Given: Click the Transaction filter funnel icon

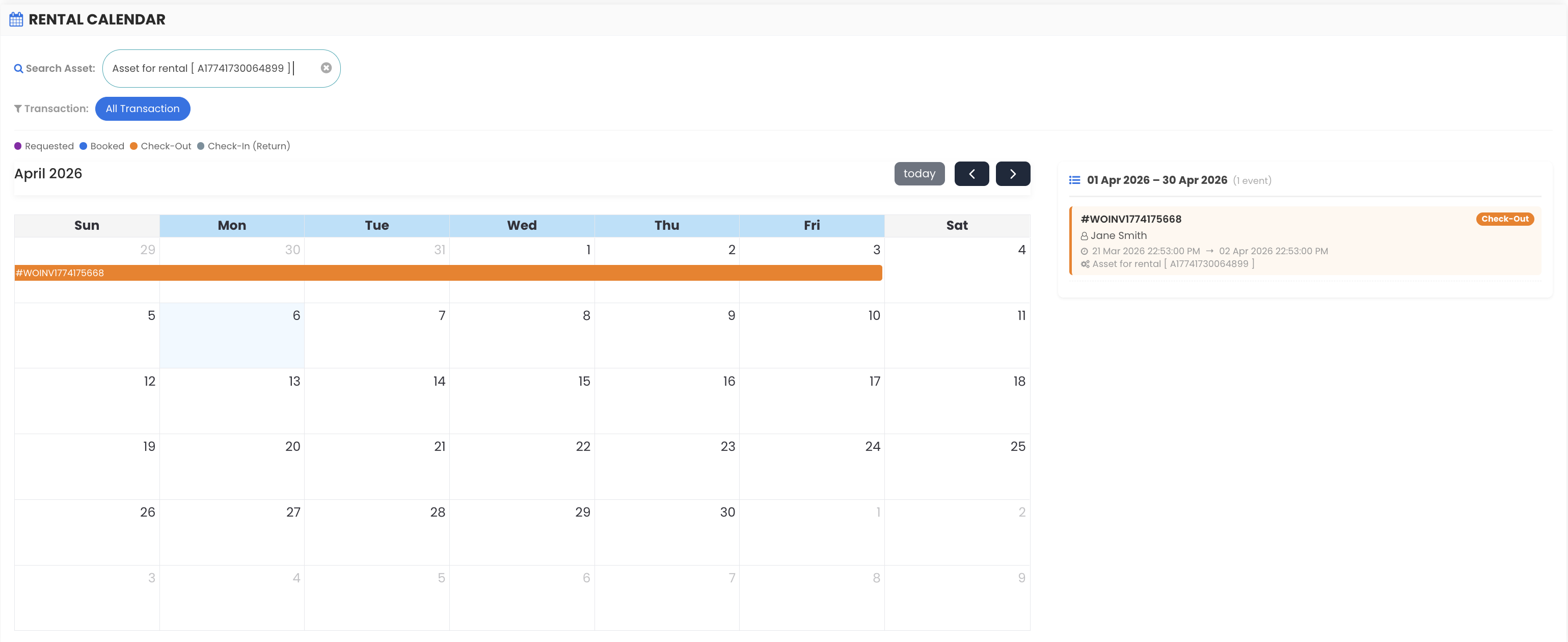Looking at the screenshot, I should (18, 109).
